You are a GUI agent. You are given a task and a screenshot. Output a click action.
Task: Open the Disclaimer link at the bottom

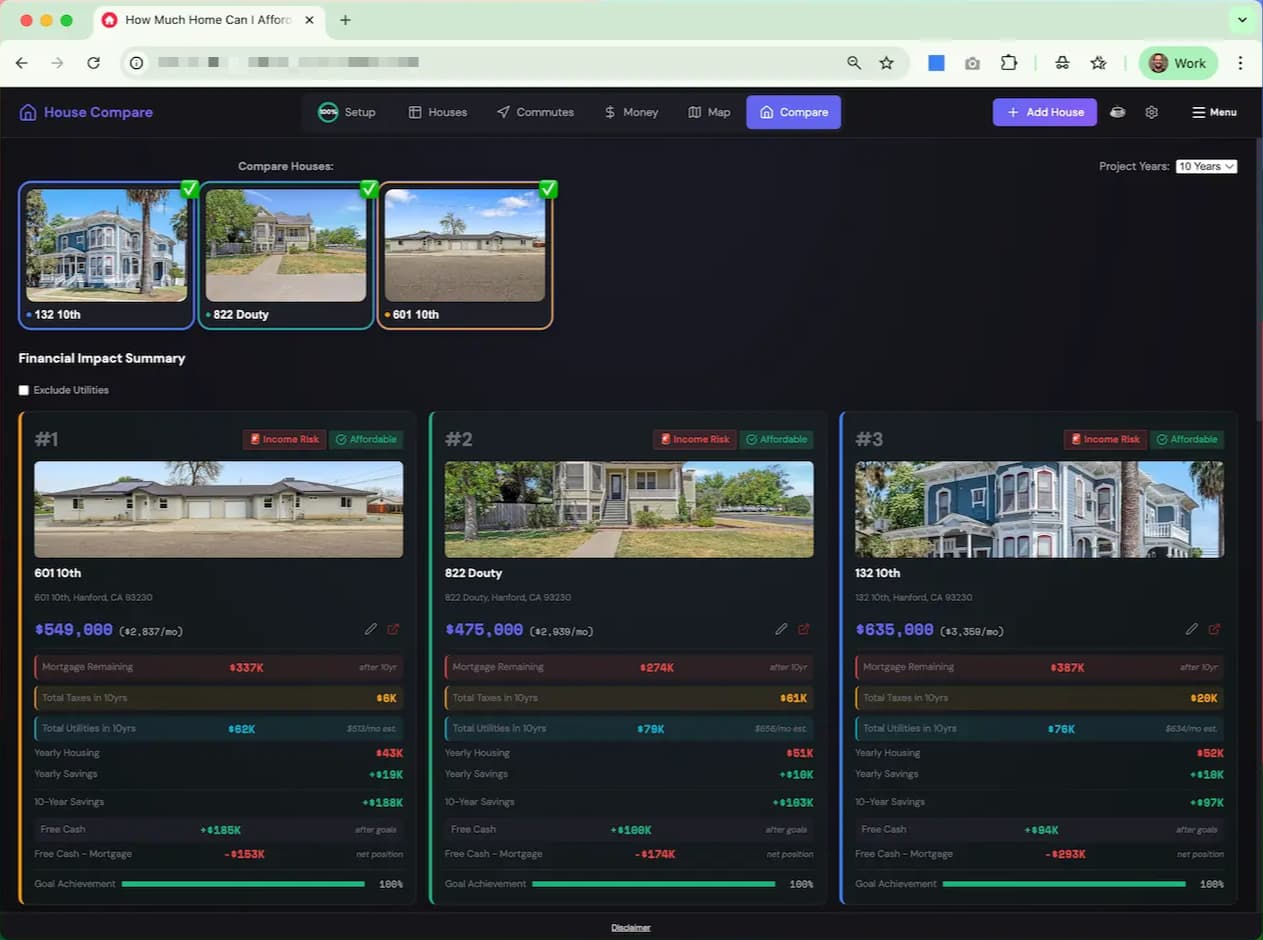point(630,927)
